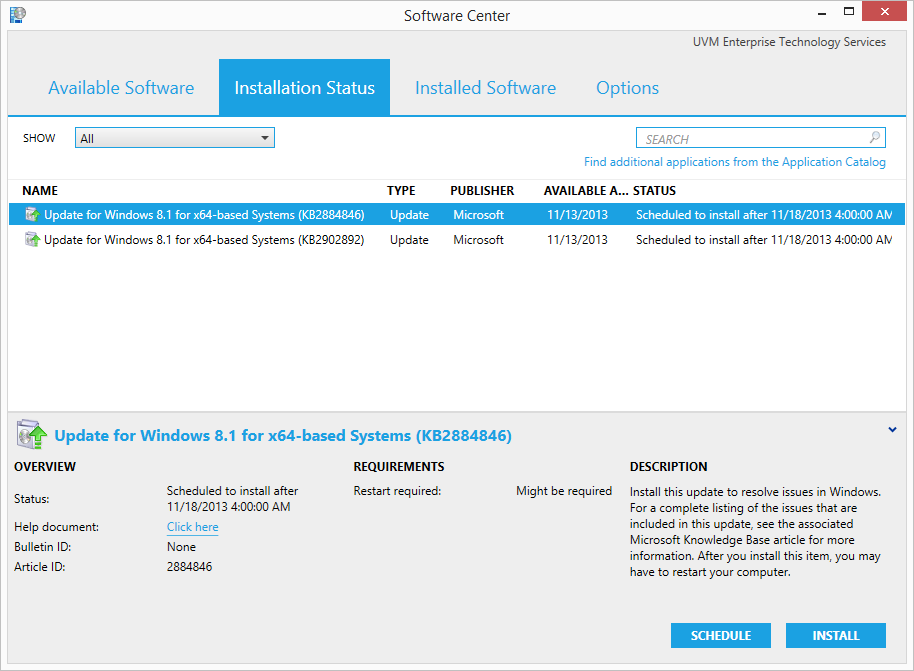Click the search magnifier icon
The width and height of the screenshot is (914, 671).
pyautogui.click(x=874, y=138)
